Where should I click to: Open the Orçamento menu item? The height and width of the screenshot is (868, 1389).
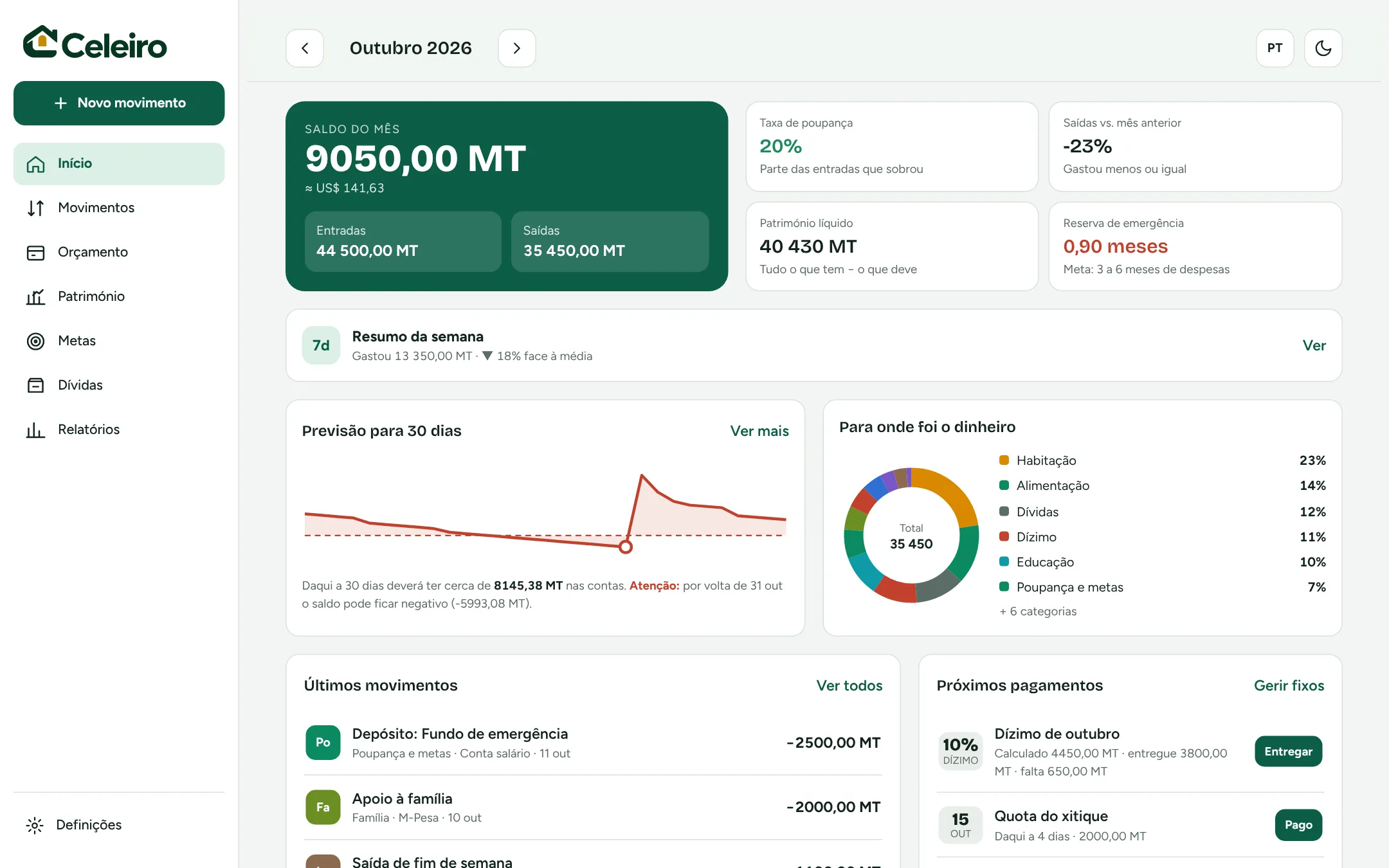coord(119,252)
